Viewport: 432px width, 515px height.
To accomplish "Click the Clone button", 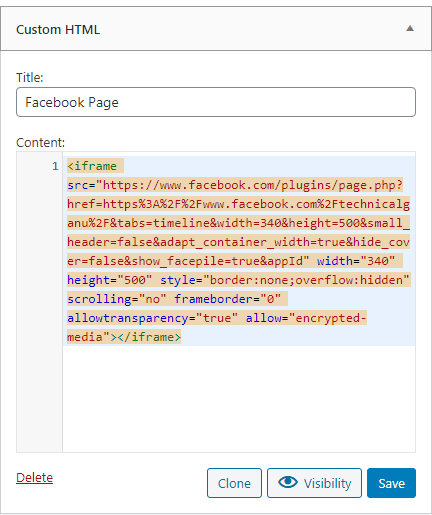I will [234, 483].
